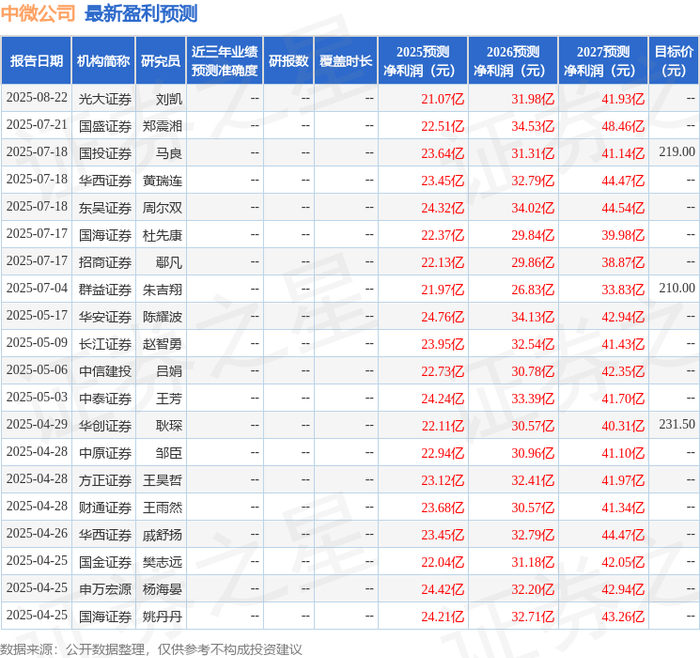Click target price 219.00
Viewport: 700px width, 658px height.
coord(677,152)
